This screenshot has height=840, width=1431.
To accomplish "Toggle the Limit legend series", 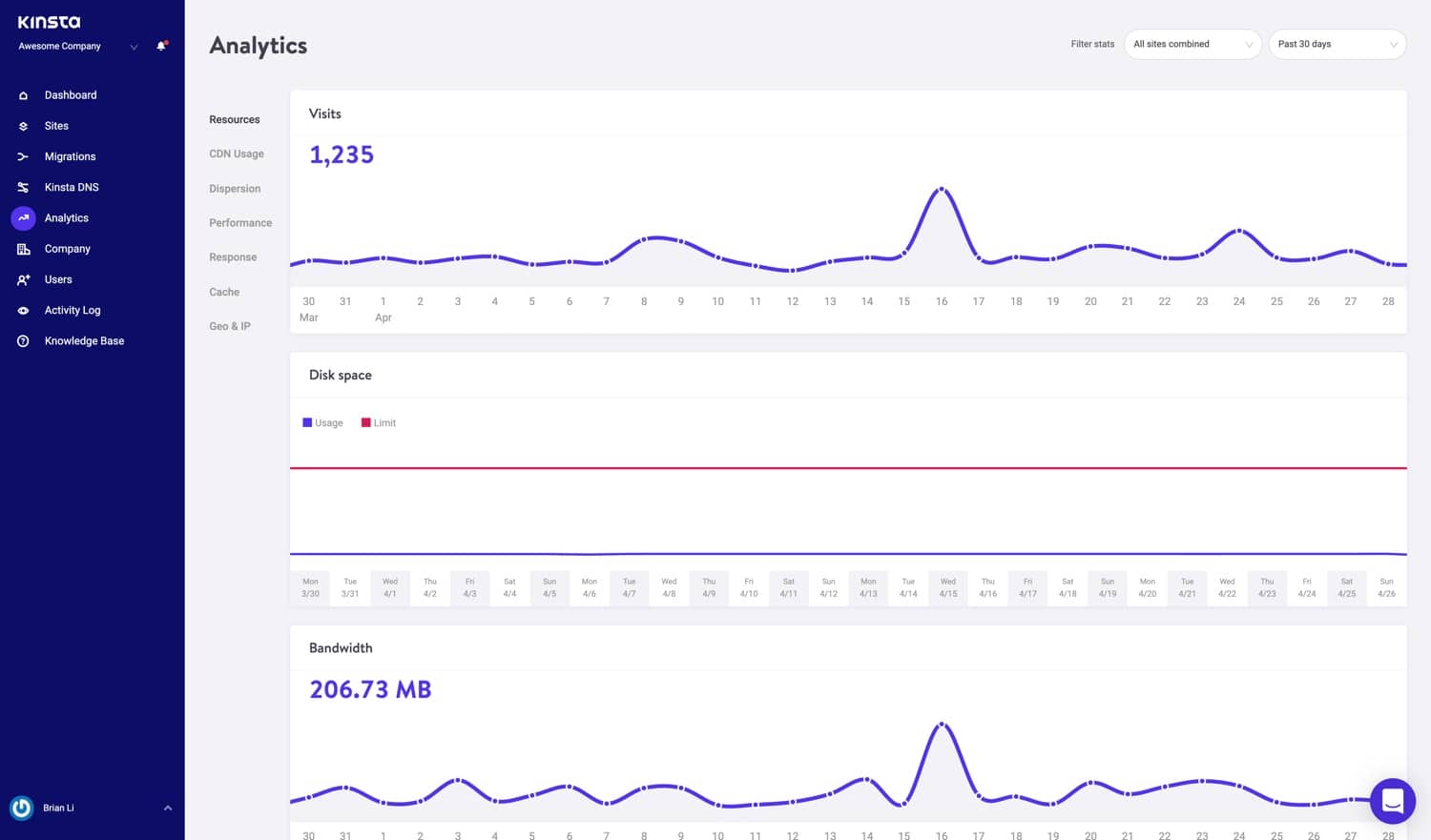I will (x=379, y=422).
